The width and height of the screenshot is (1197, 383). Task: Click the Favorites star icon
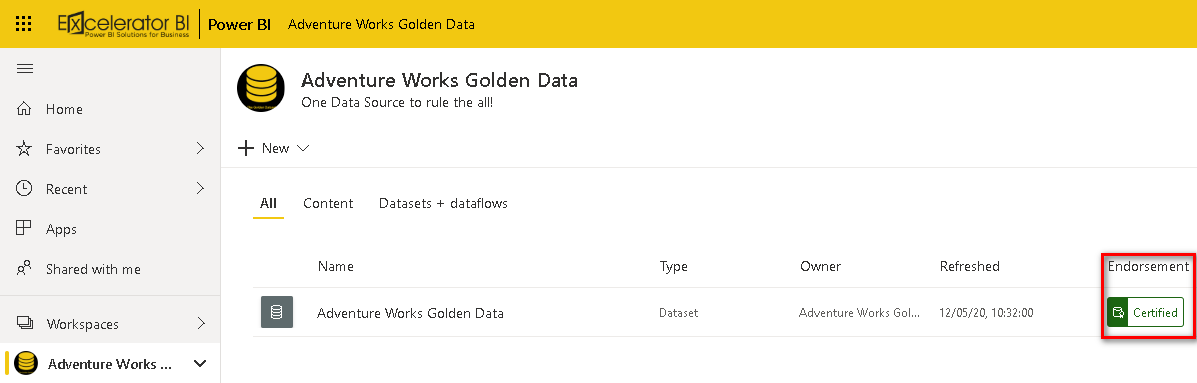(x=24, y=149)
